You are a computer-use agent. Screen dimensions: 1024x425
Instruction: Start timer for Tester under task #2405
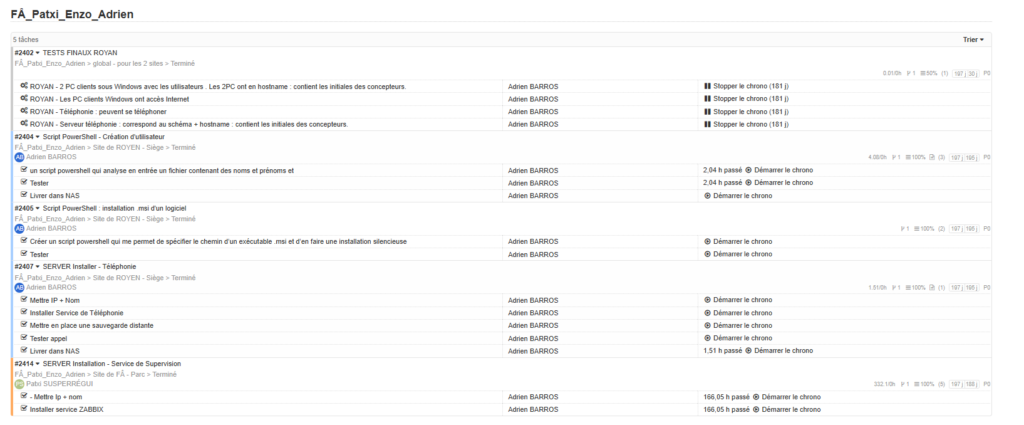click(x=738, y=254)
